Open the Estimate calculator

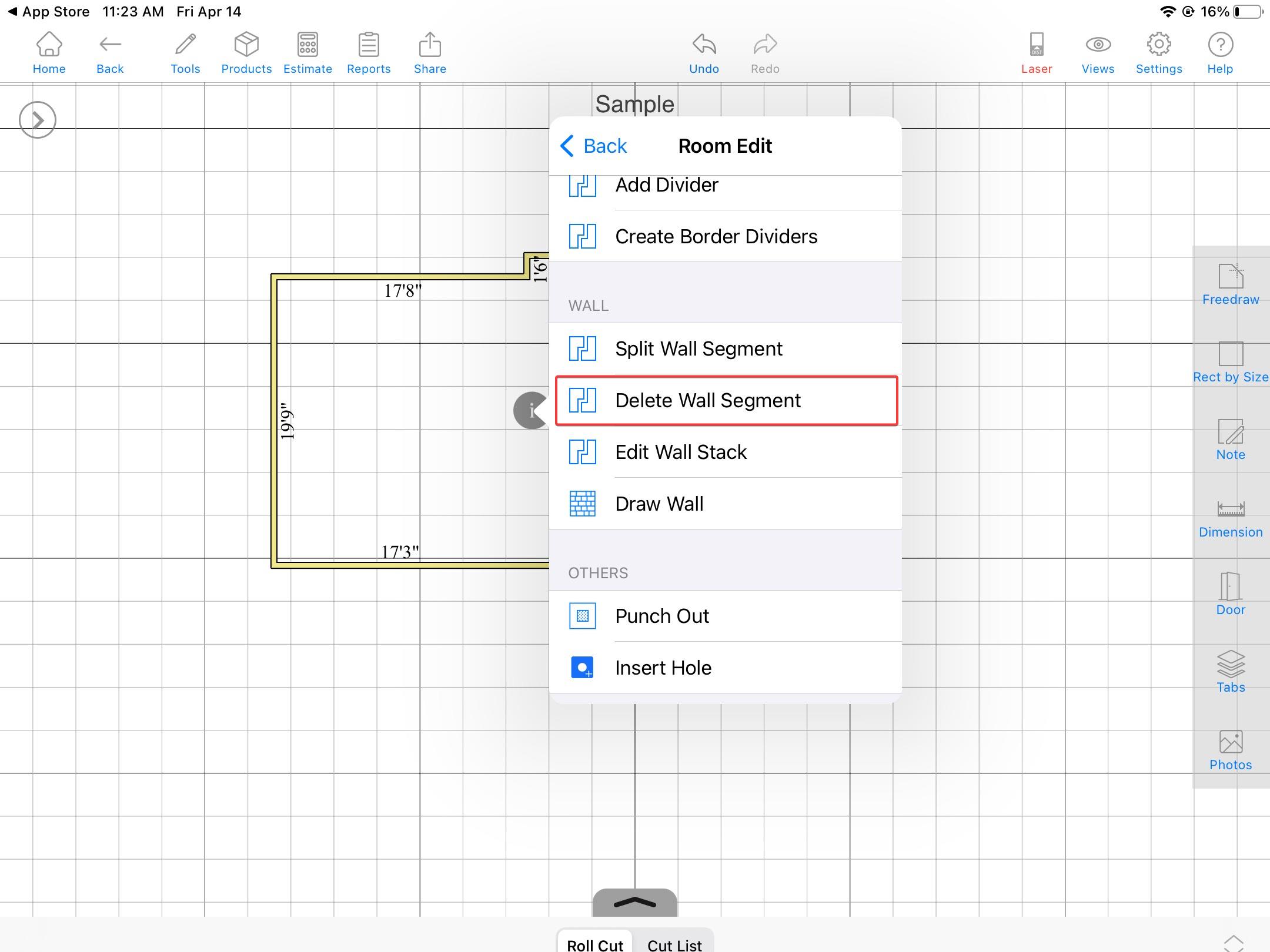(308, 53)
